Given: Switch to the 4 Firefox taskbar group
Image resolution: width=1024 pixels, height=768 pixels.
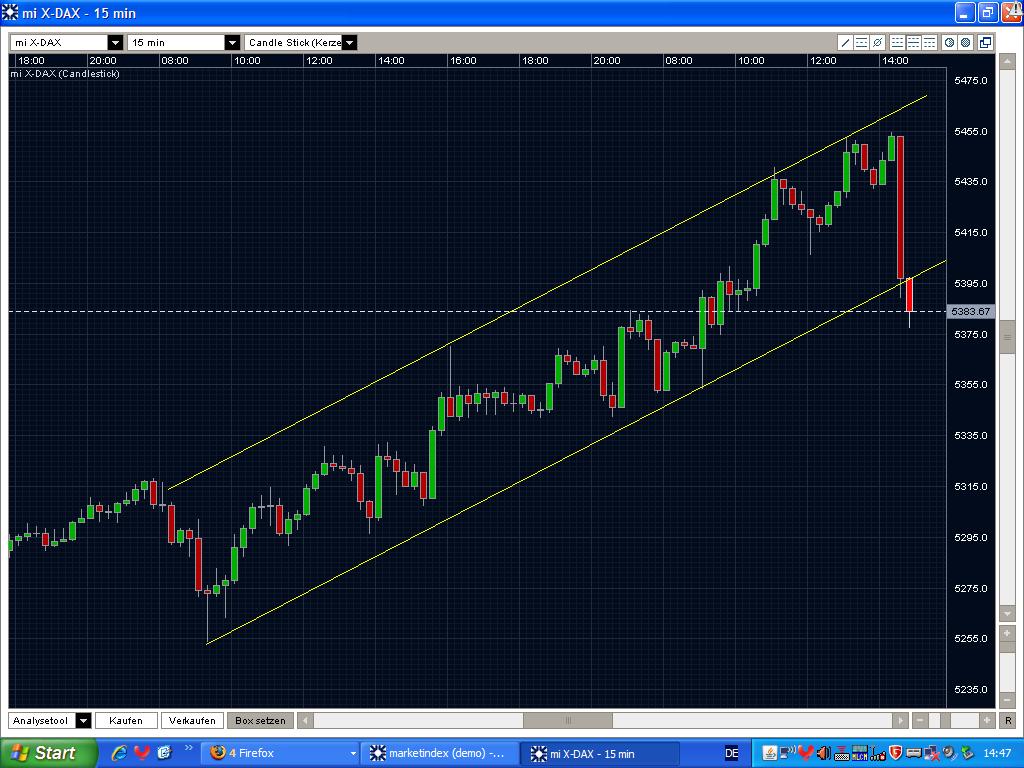Looking at the screenshot, I should pyautogui.click(x=281, y=753).
